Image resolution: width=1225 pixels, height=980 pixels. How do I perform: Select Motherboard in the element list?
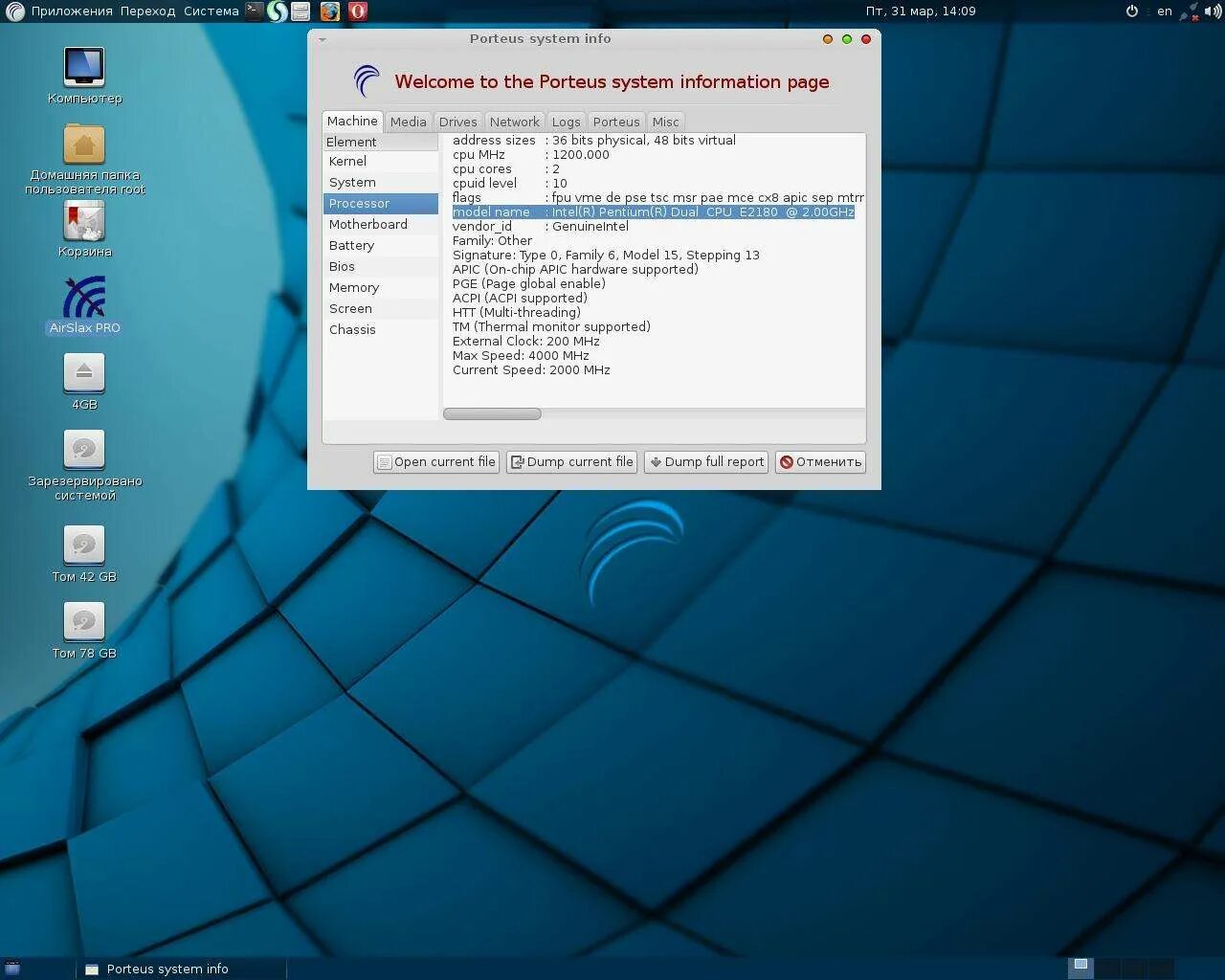[x=380, y=224]
